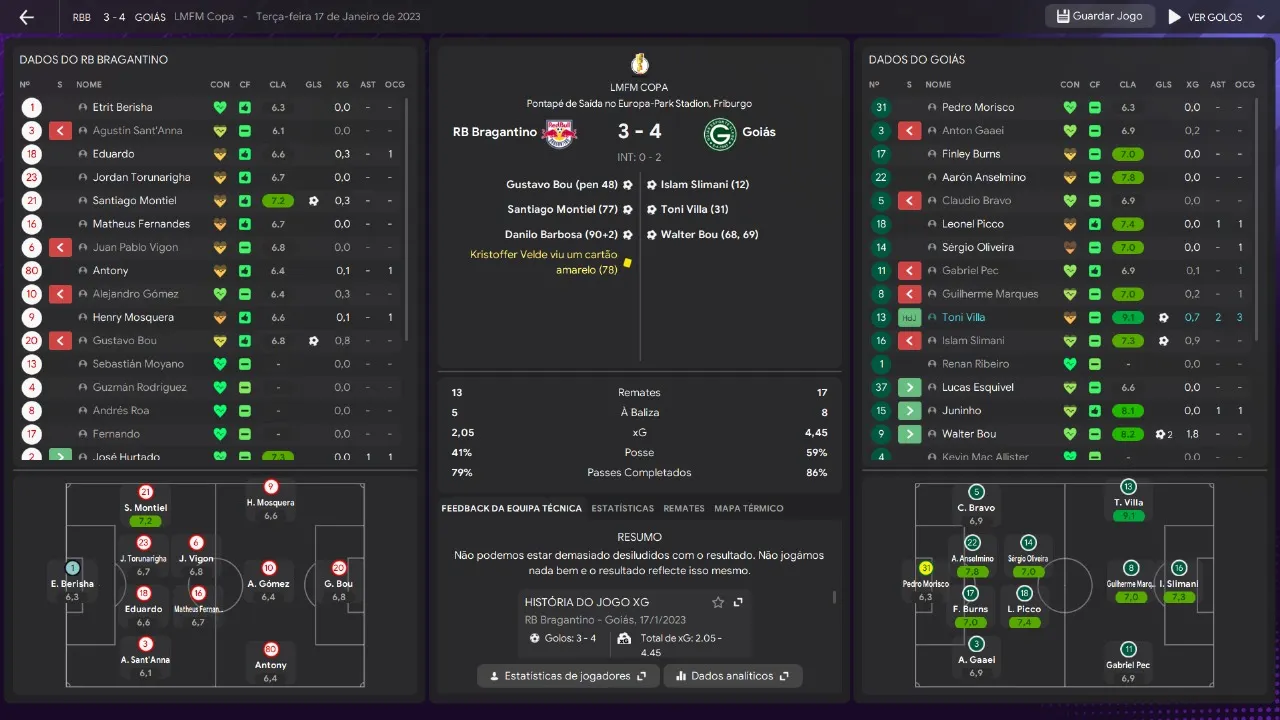The height and width of the screenshot is (720, 1280).
Task: Click the RB Bragantino club crest
Action: pyautogui.click(x=559, y=132)
